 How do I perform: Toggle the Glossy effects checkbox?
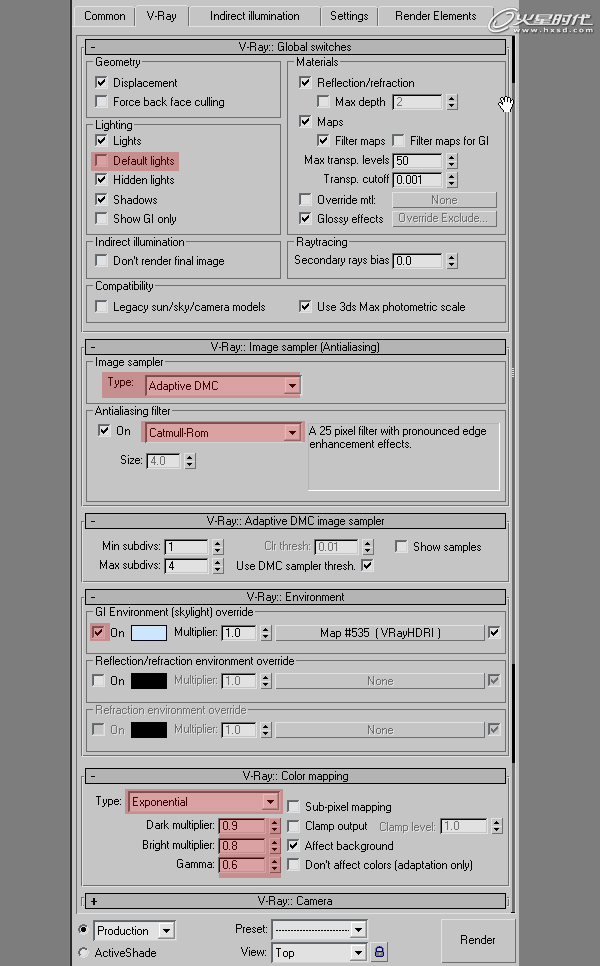[x=305, y=219]
